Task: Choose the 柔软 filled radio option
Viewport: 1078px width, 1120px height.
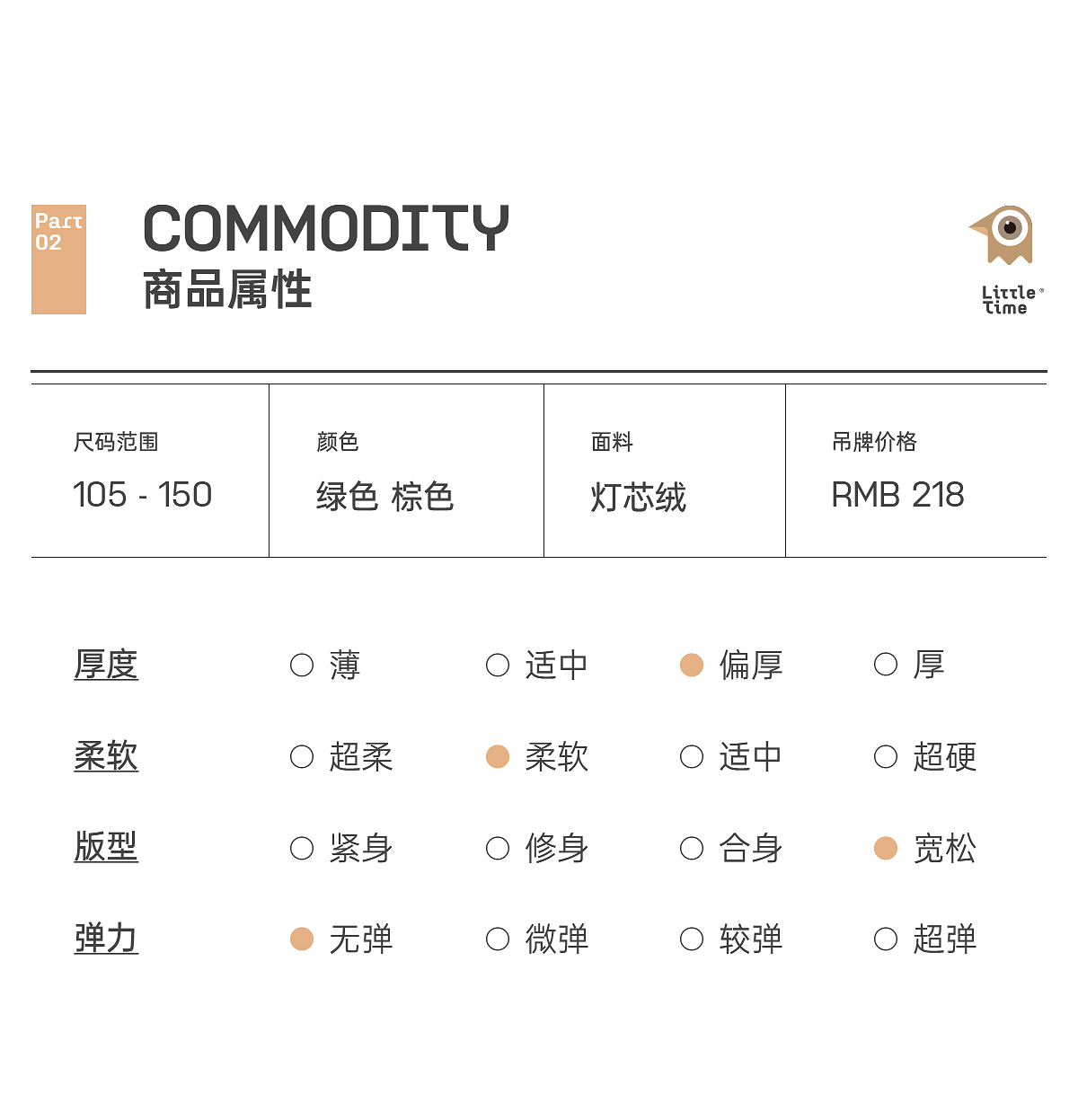Action: (498, 757)
